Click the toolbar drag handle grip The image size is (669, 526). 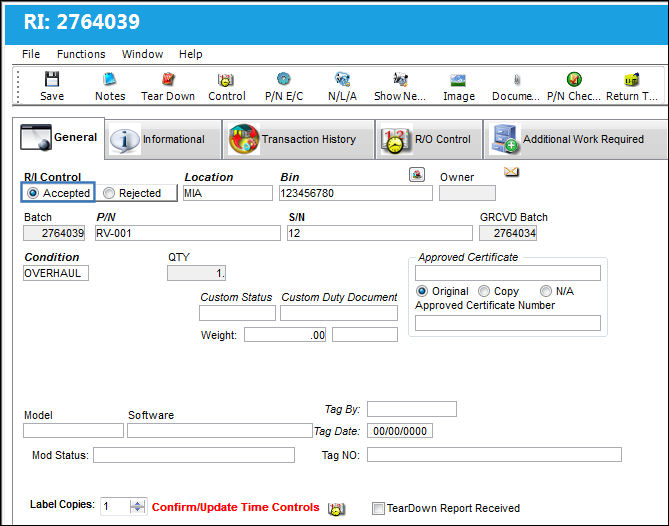point(18,87)
